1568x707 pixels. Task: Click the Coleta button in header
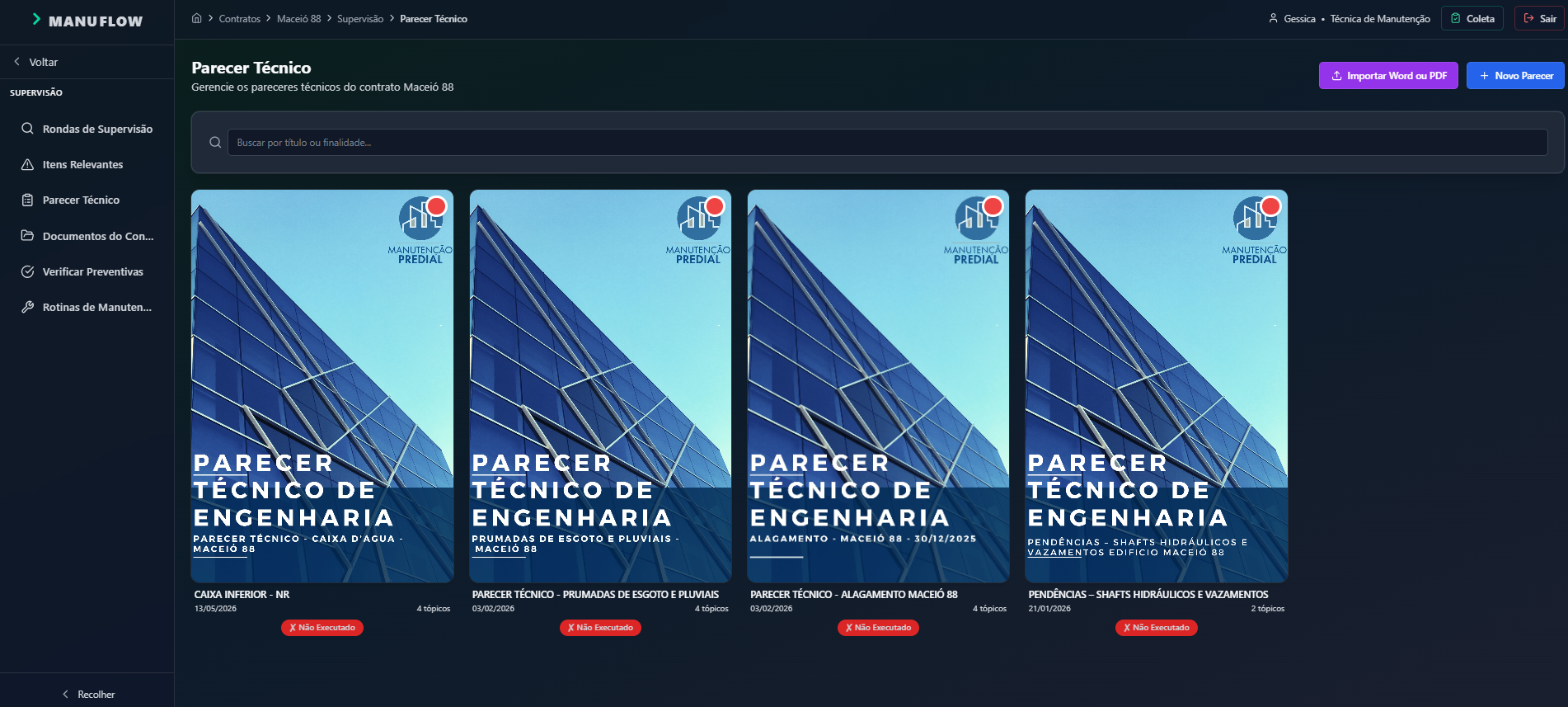(1472, 18)
